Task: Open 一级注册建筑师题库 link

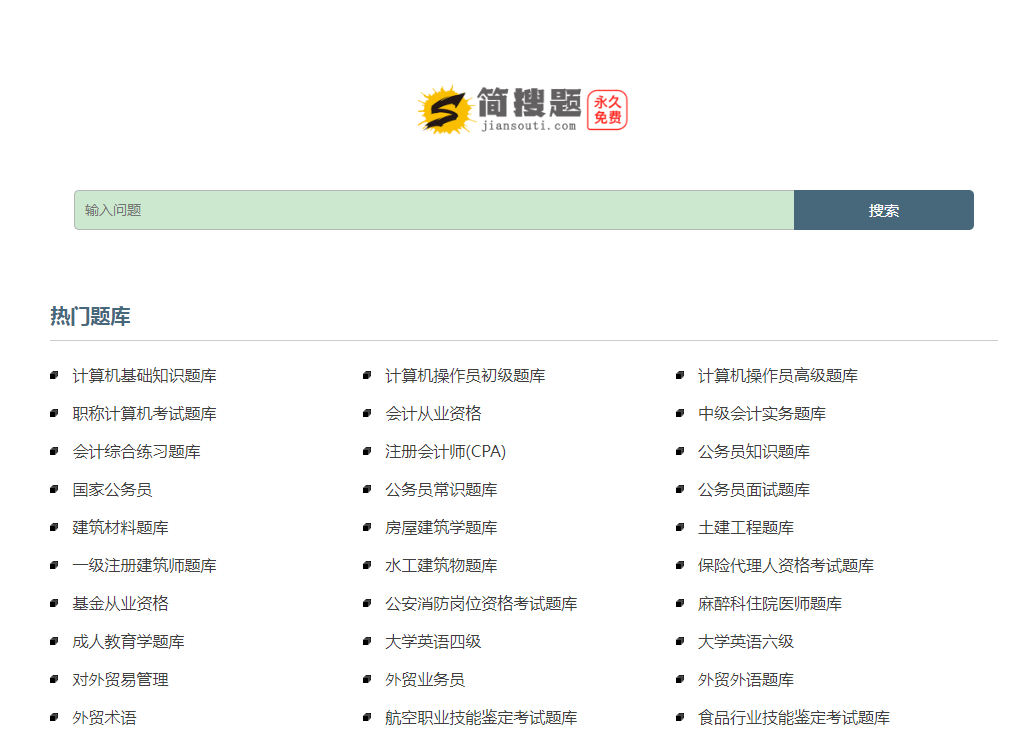Action: coord(144,566)
